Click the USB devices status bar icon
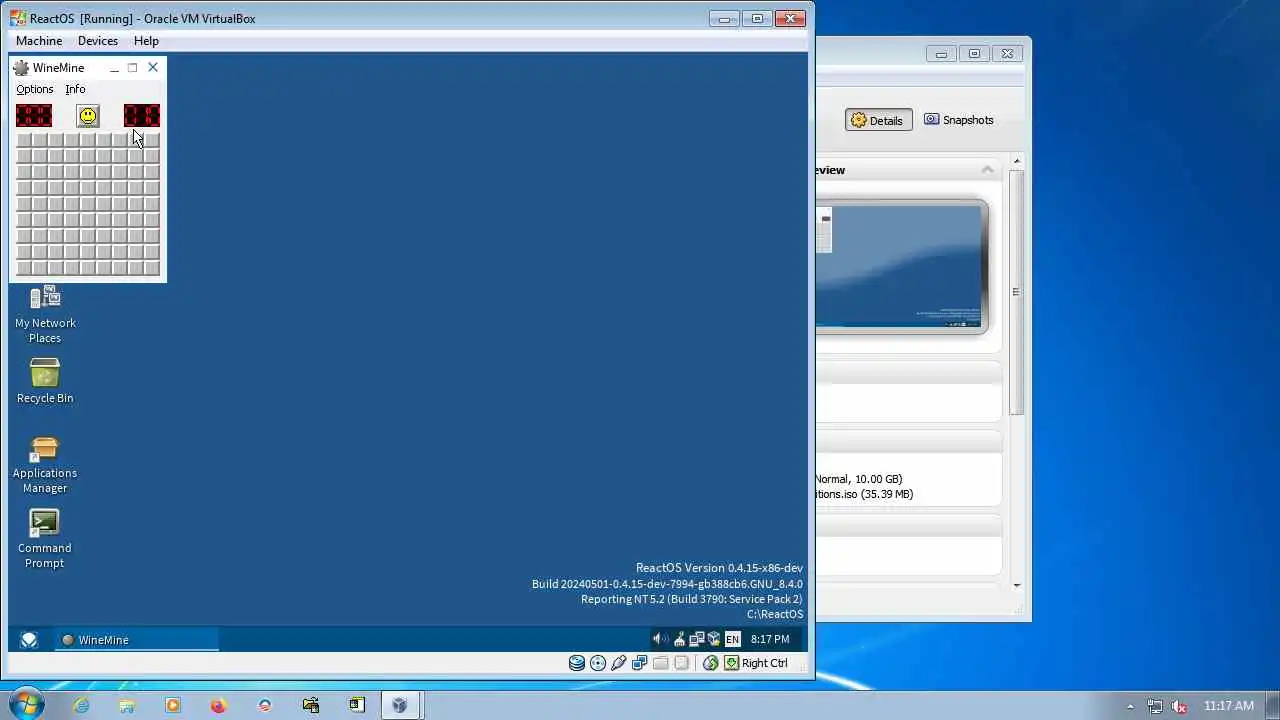Viewport: 1280px width, 720px height. pos(619,663)
